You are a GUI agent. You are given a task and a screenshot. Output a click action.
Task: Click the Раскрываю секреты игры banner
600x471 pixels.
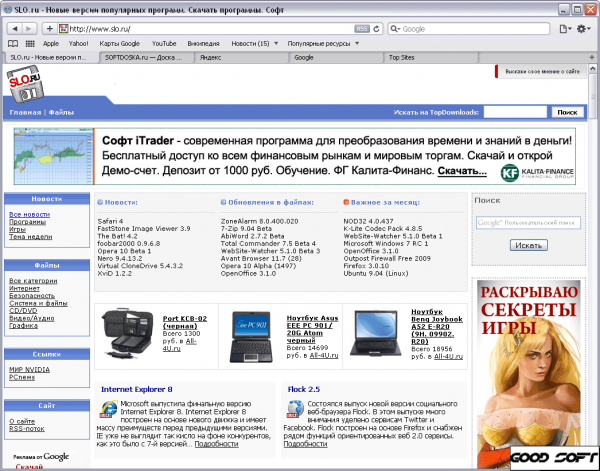(x=528, y=374)
